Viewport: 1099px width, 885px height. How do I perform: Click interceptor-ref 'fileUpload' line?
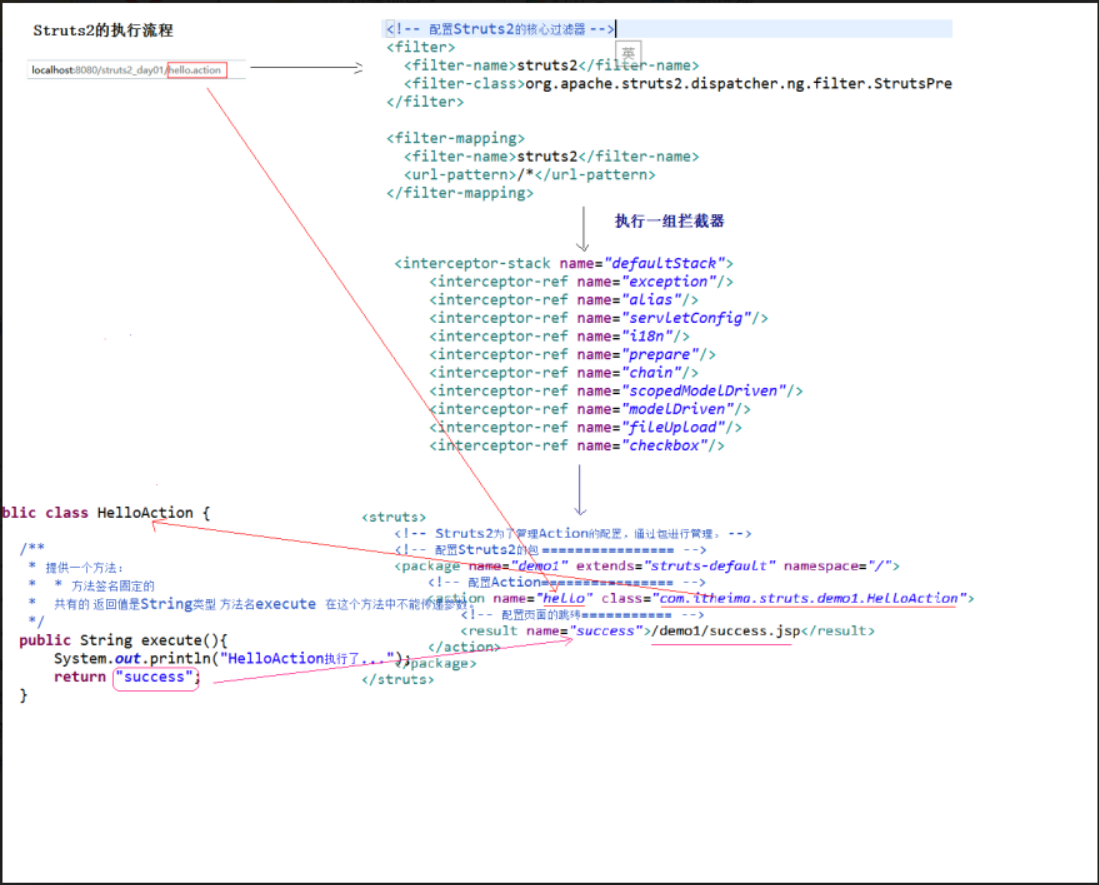(x=585, y=427)
